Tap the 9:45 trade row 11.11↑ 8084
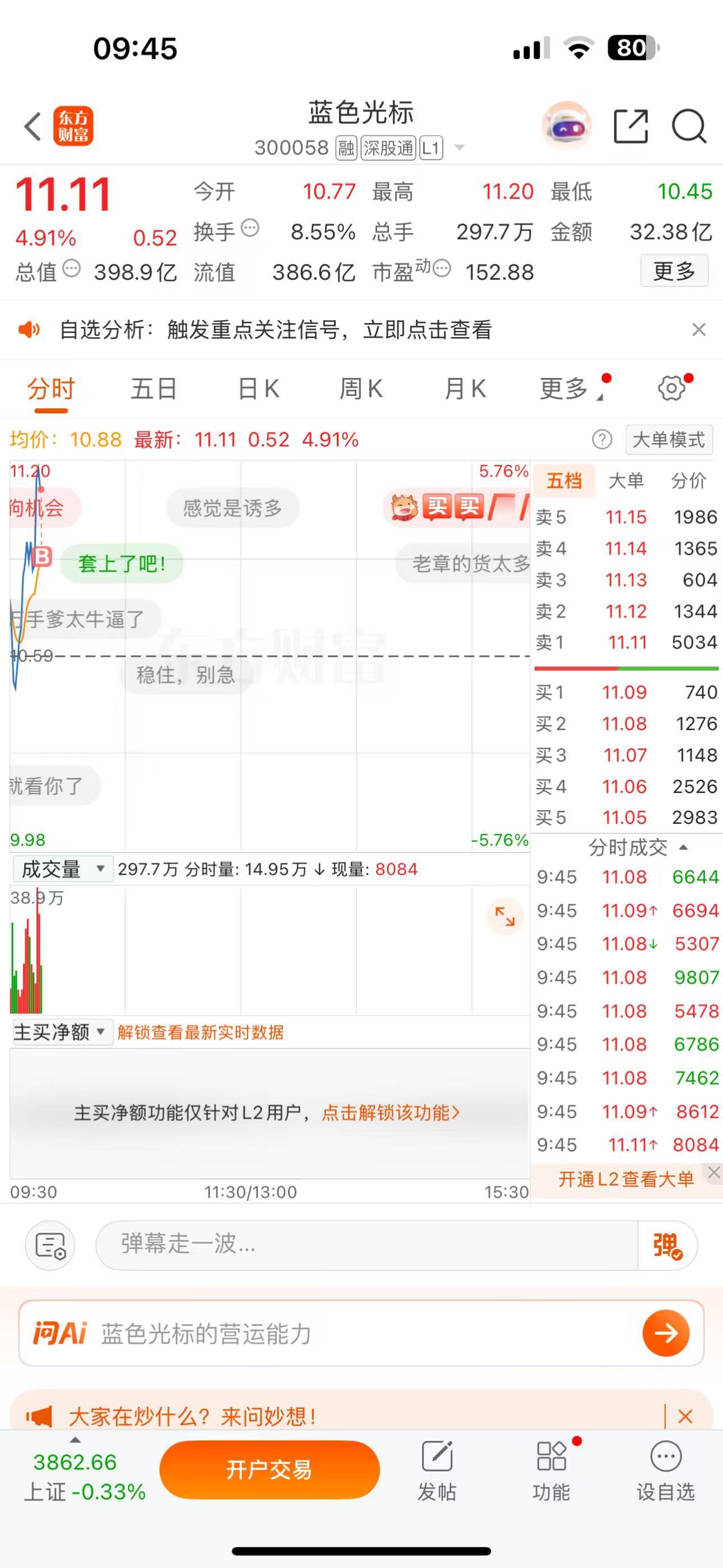This screenshot has width=723, height=1568. [627, 1145]
